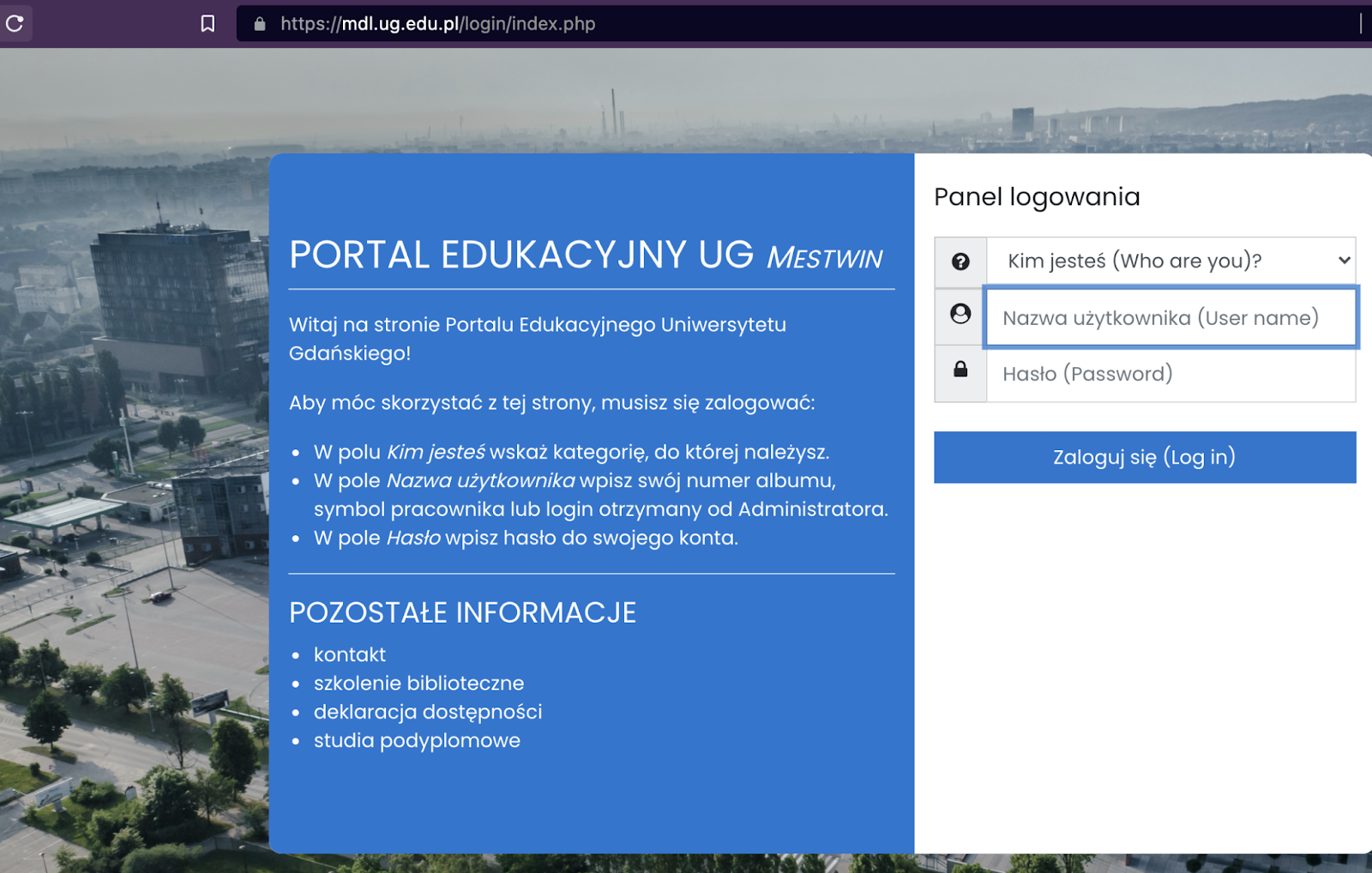Open the studia podyplomowe link
Screen dimensions: 1372x873
click(417, 740)
